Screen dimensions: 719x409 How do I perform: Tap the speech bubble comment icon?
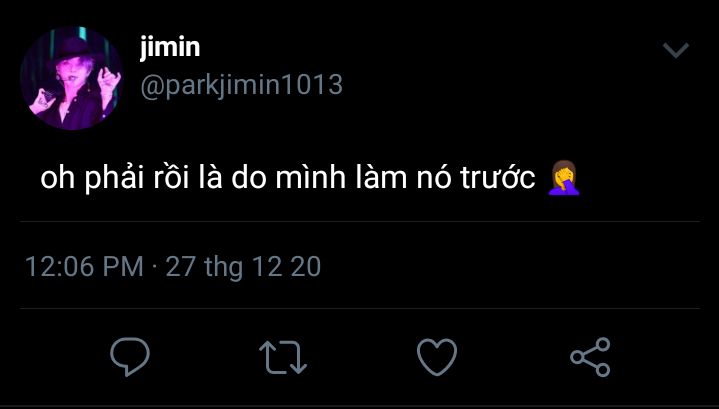130,357
